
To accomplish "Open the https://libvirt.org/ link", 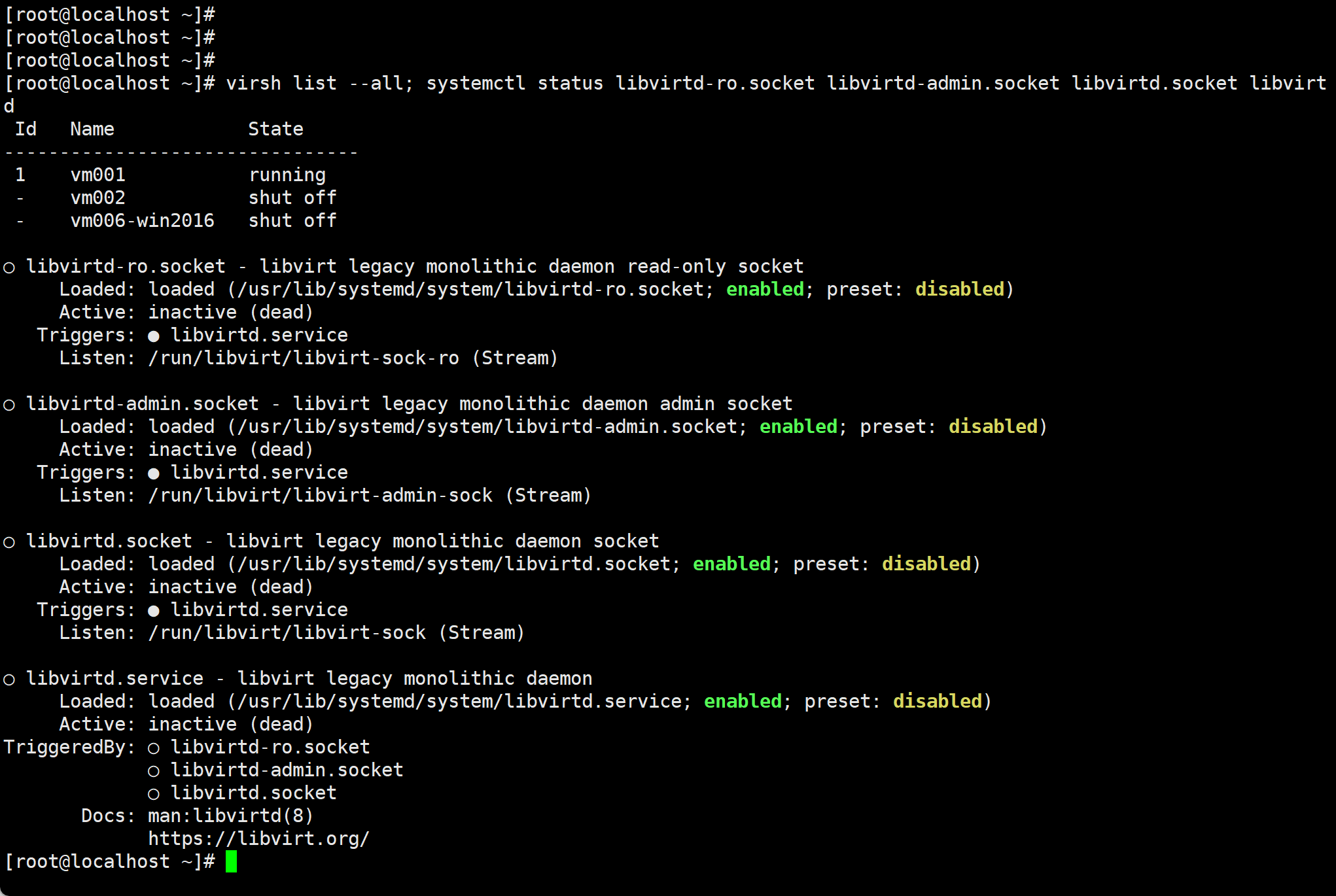I will coord(258,838).
